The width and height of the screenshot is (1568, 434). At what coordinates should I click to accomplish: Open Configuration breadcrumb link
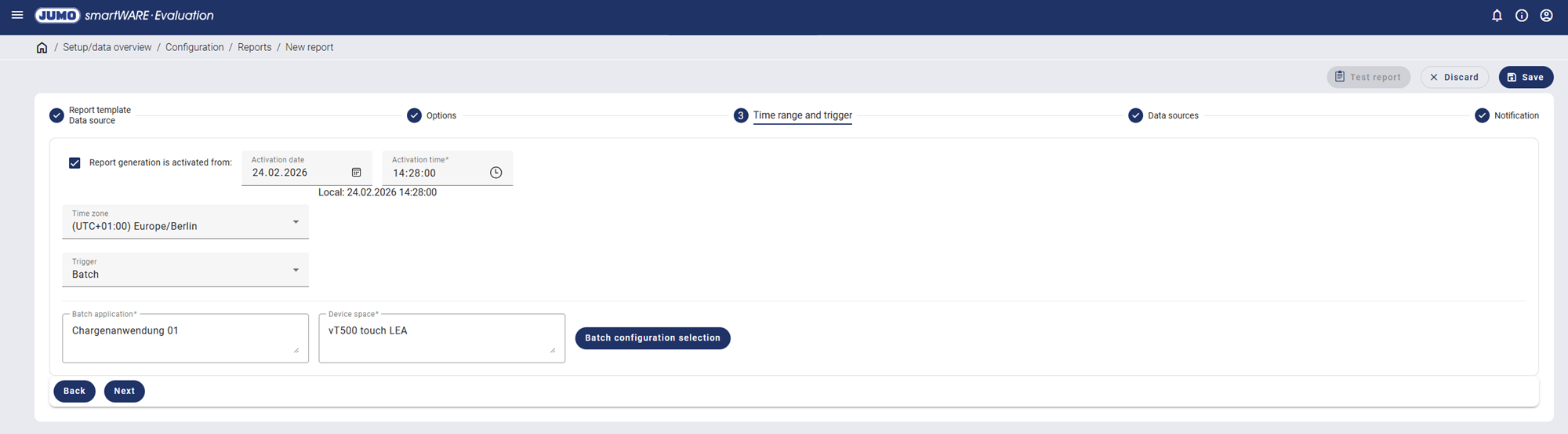[194, 48]
